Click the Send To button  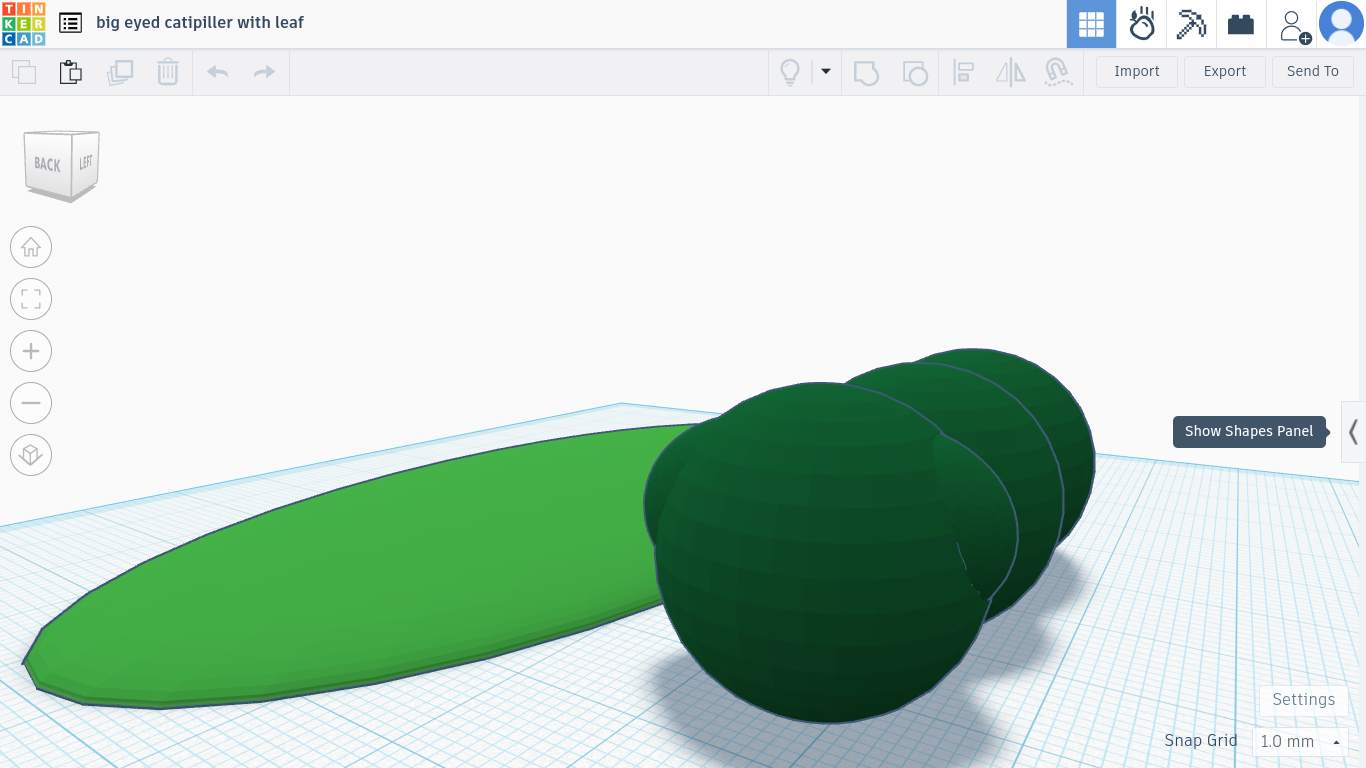1313,71
